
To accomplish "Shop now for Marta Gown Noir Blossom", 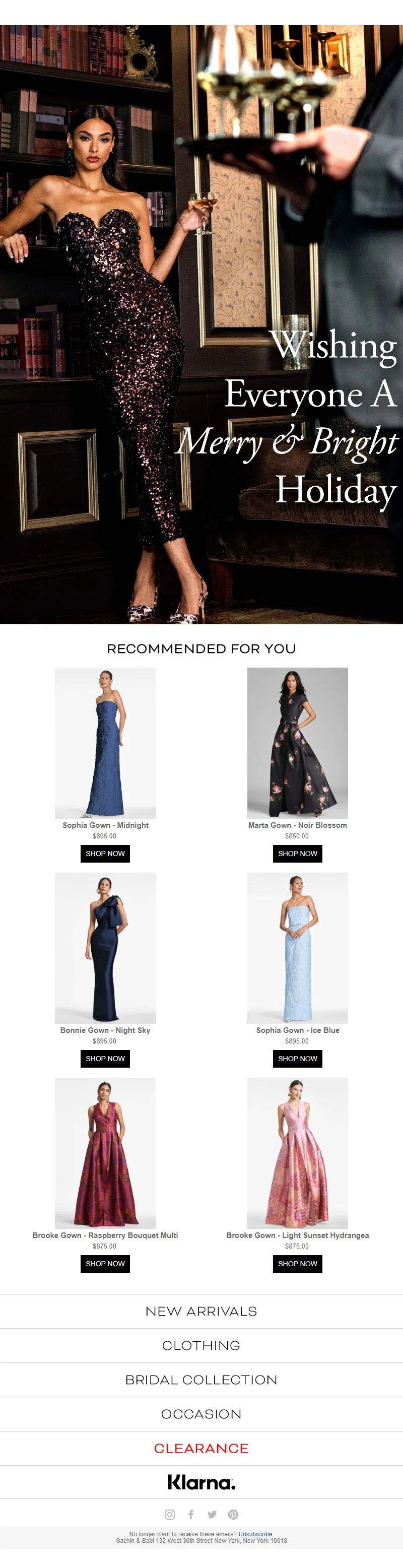I will coord(298,854).
